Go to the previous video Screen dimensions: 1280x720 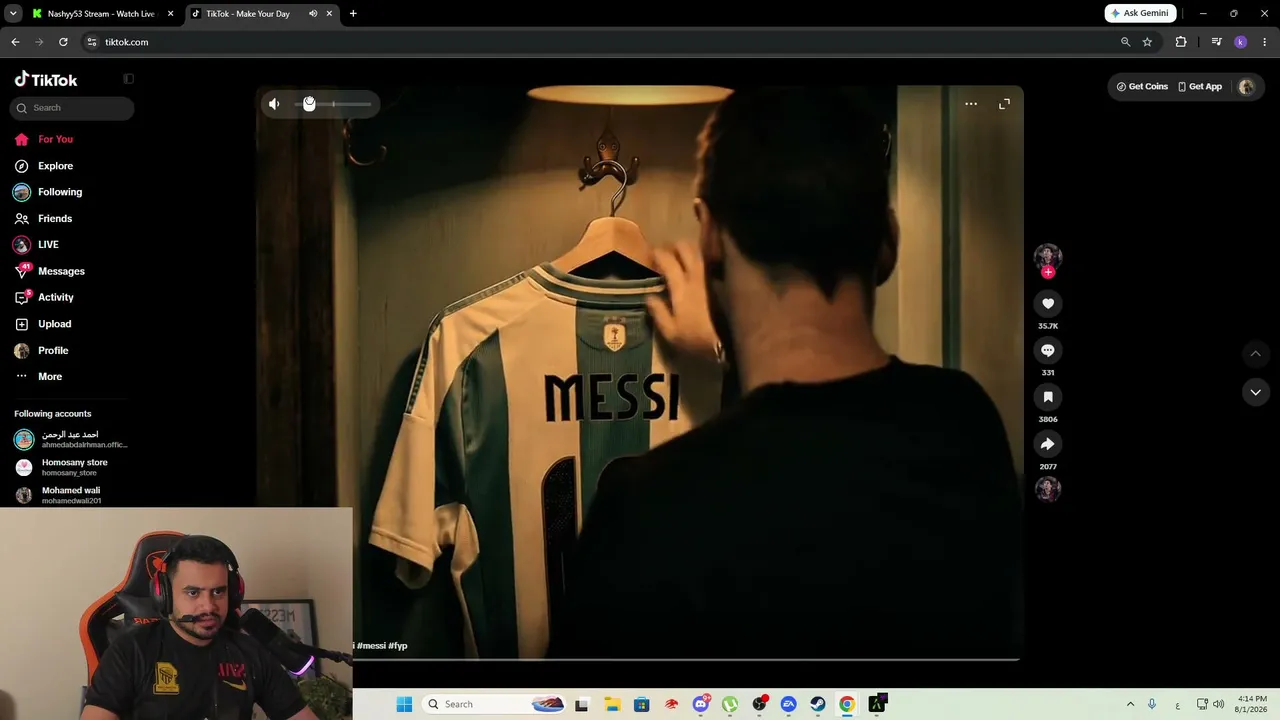1256,353
